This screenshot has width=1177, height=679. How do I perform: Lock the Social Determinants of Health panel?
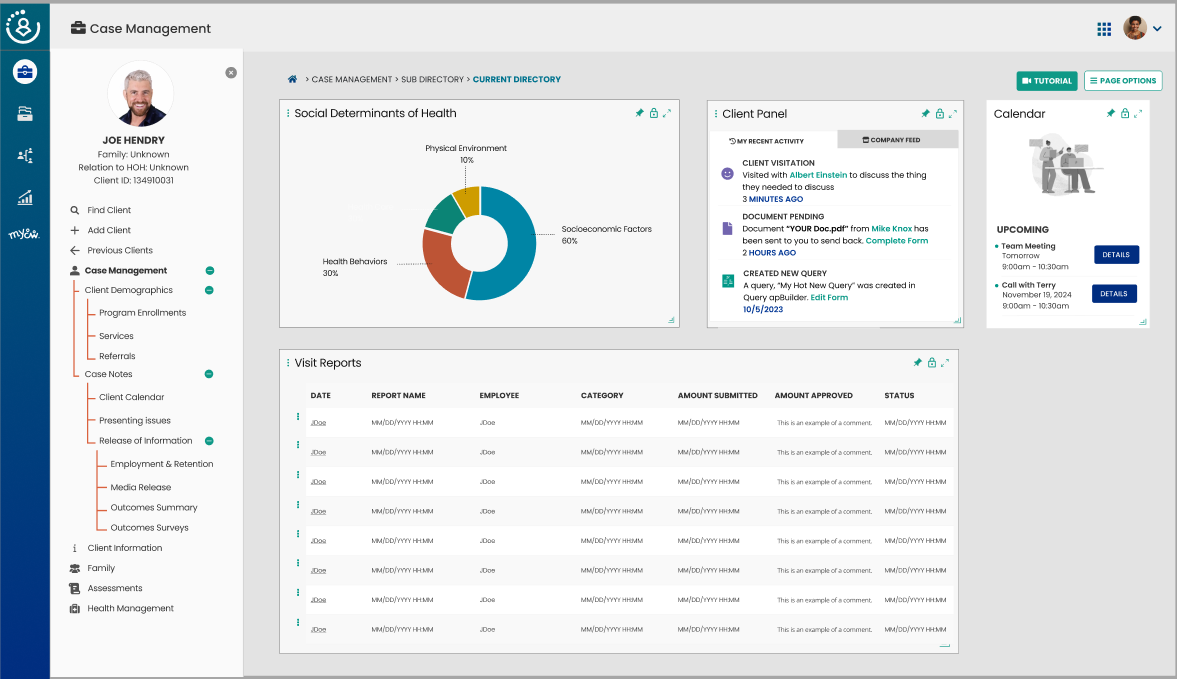point(654,113)
